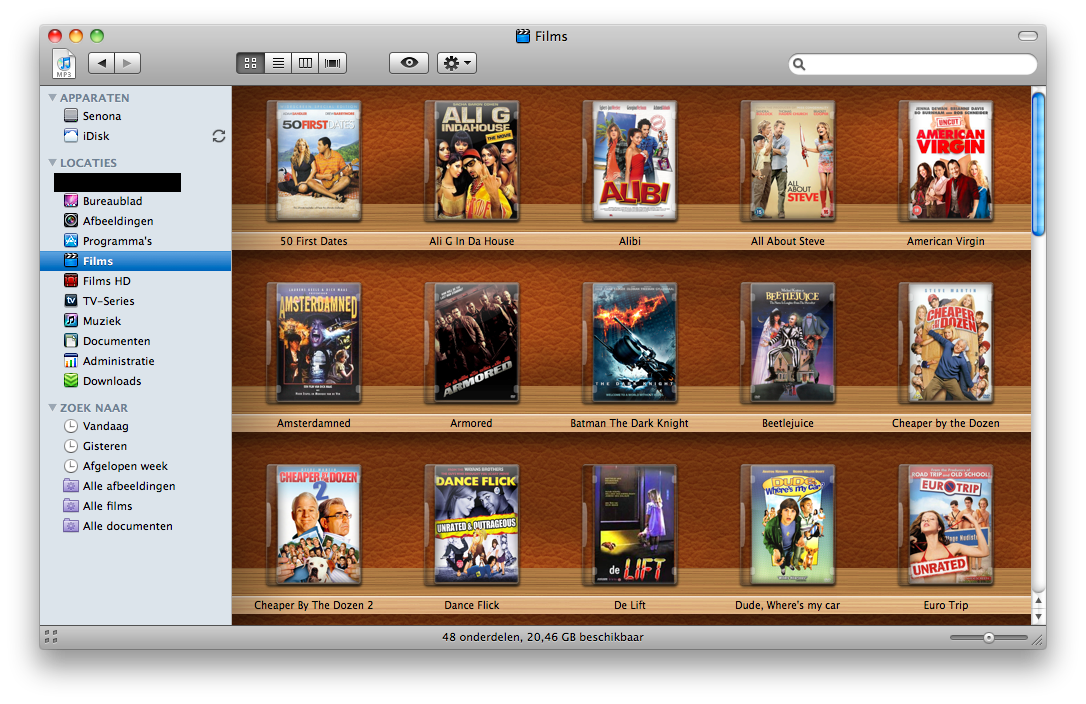1086x704 pixels.
Task: Select the Batman The Dark Knight cover
Action: [630, 343]
